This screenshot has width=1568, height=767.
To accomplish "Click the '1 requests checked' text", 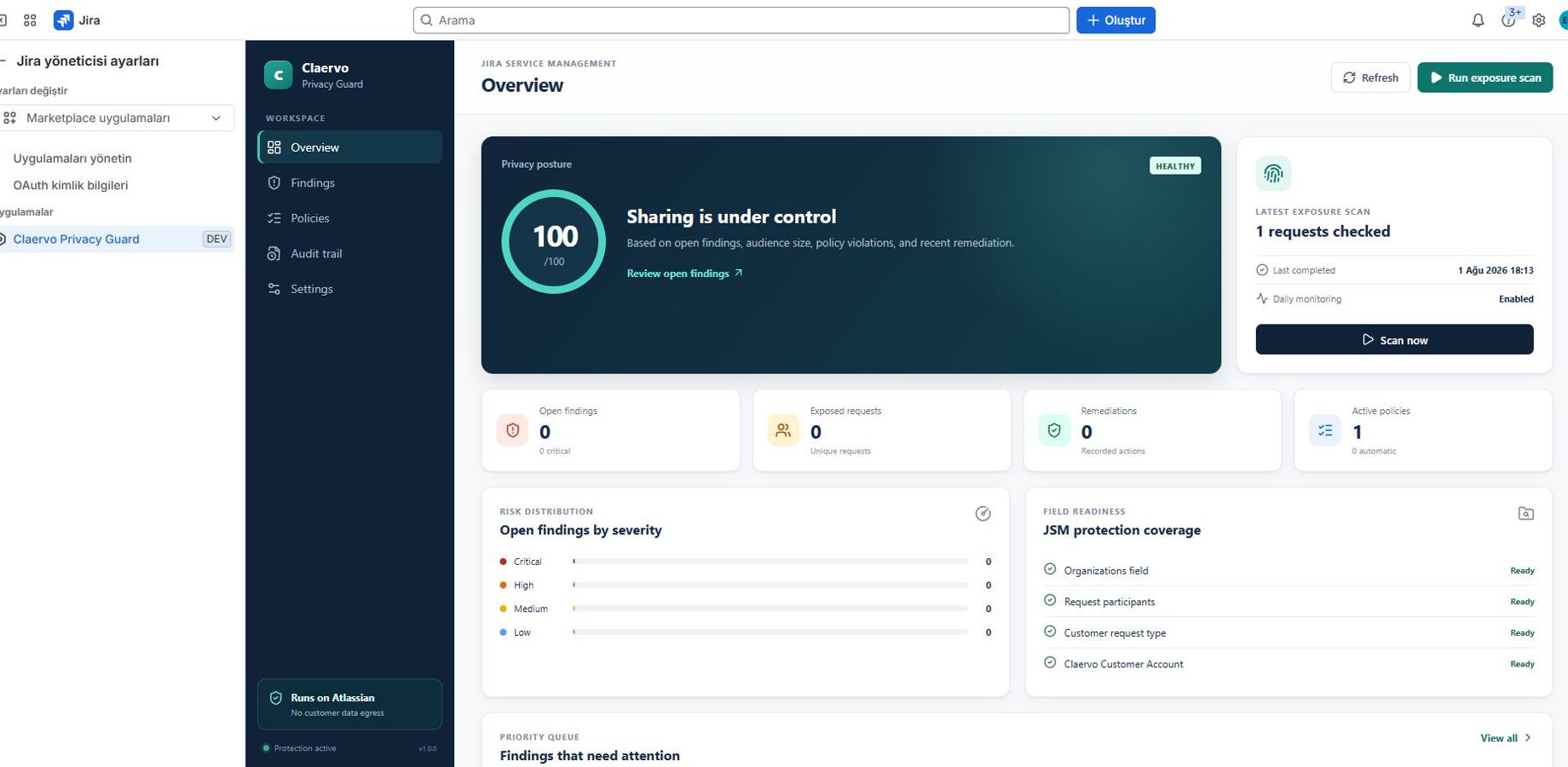I will point(1323,232).
